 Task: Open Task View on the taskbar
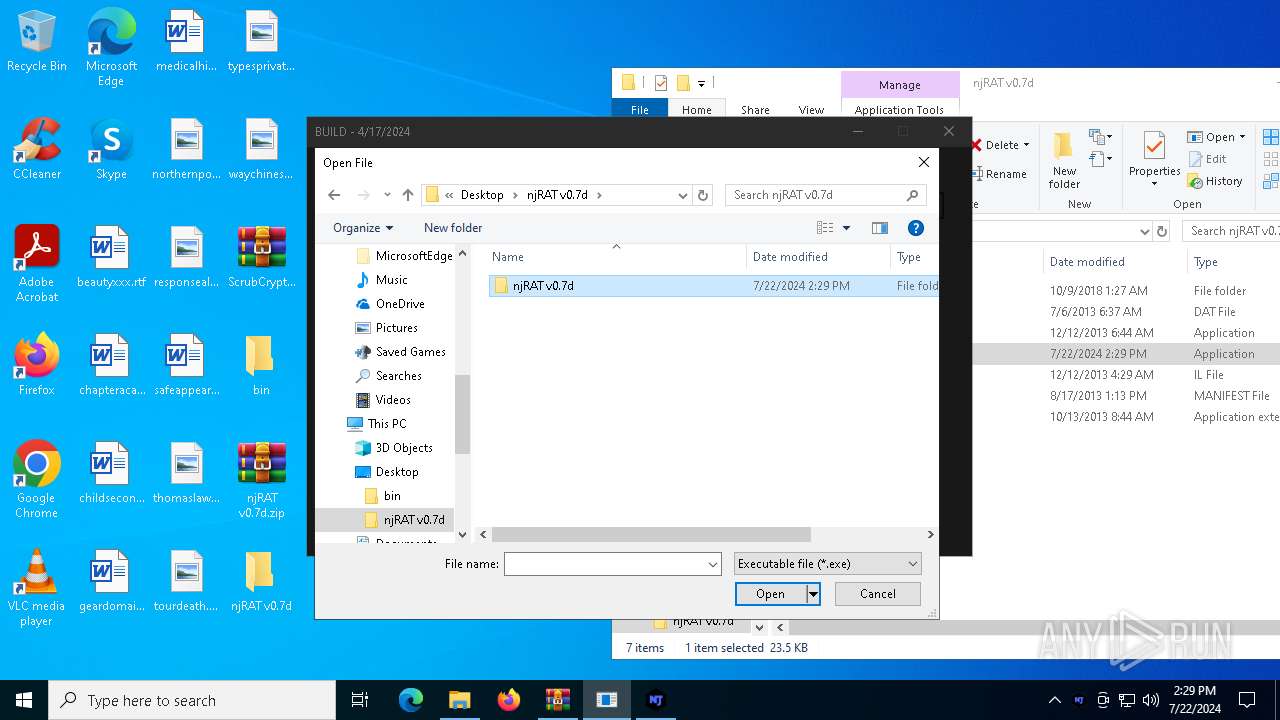(360, 700)
